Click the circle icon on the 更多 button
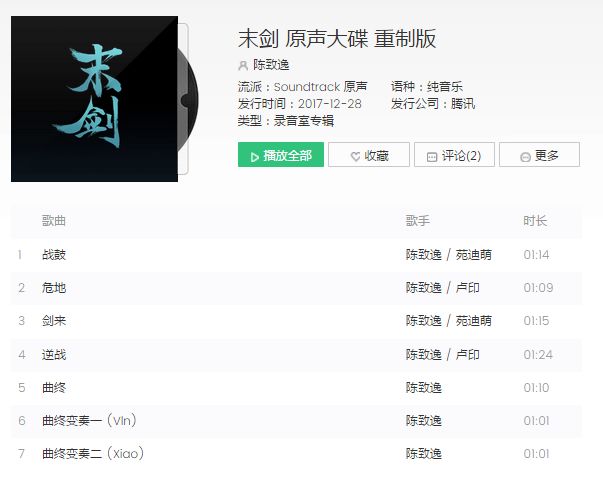This screenshot has width=603, height=499. pos(525,156)
